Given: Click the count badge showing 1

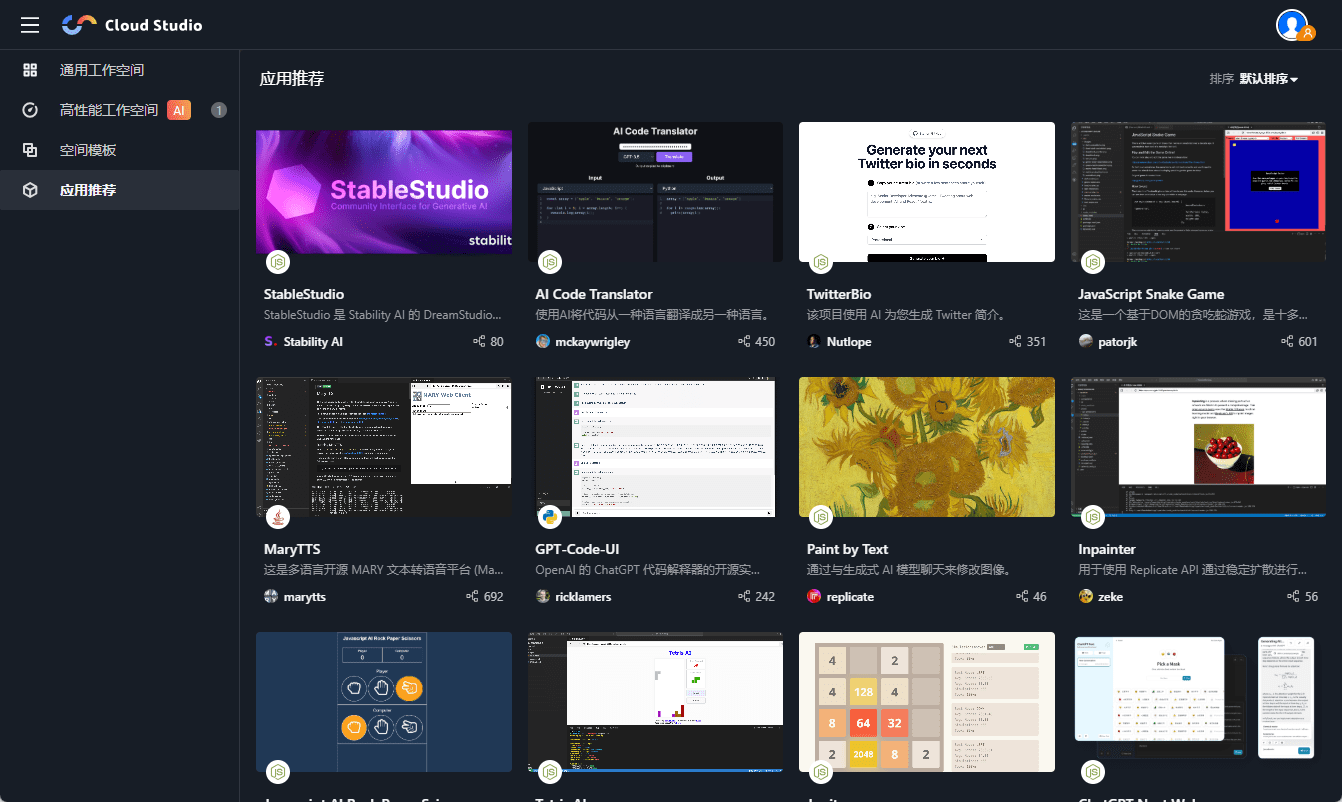Looking at the screenshot, I should pos(219,110).
